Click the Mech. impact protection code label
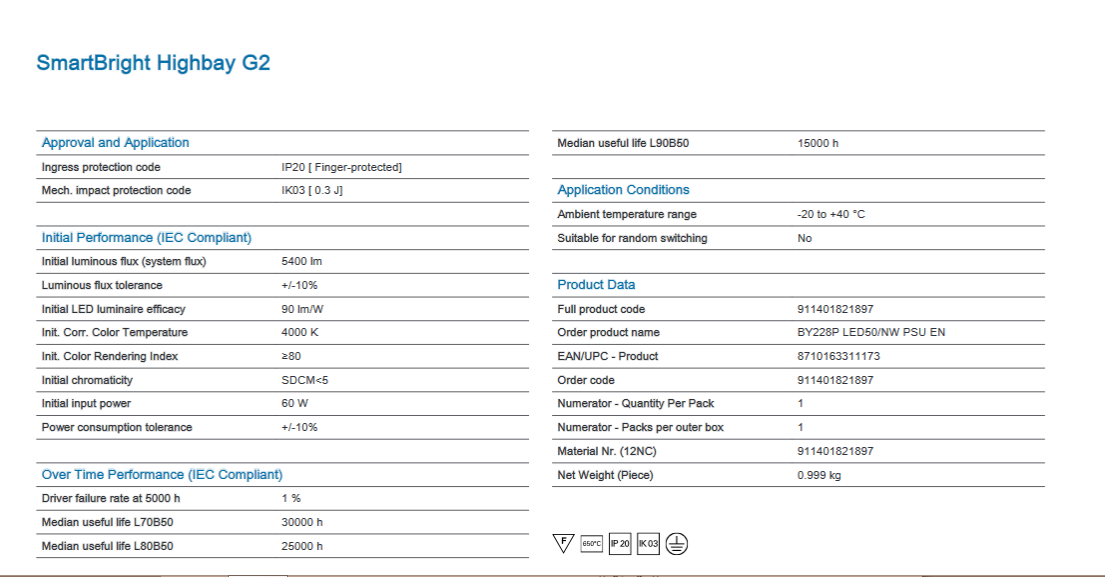Image resolution: width=1105 pixels, height=577 pixels. click(x=116, y=190)
